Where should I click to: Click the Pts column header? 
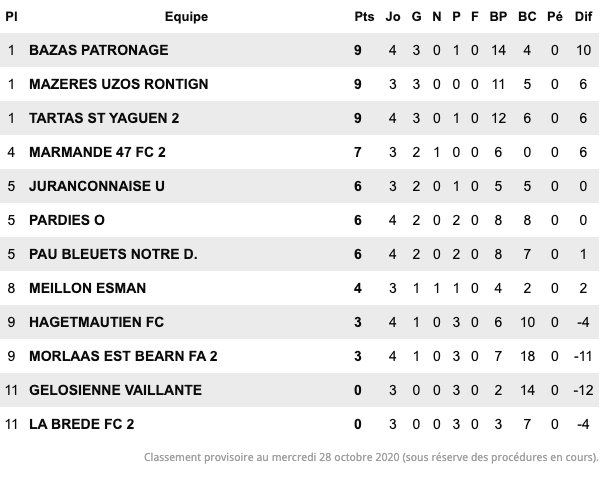tap(364, 17)
